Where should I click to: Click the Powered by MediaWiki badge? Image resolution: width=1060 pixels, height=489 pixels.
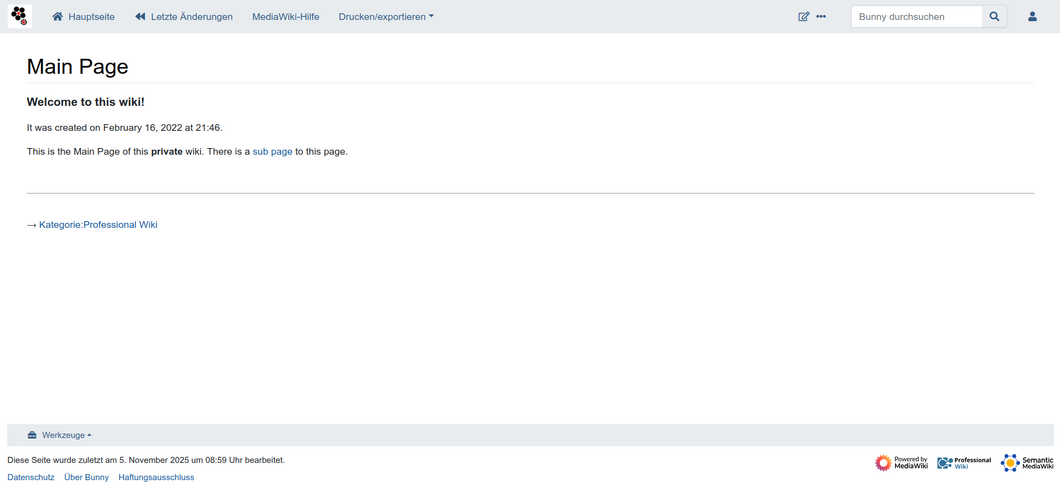point(901,462)
